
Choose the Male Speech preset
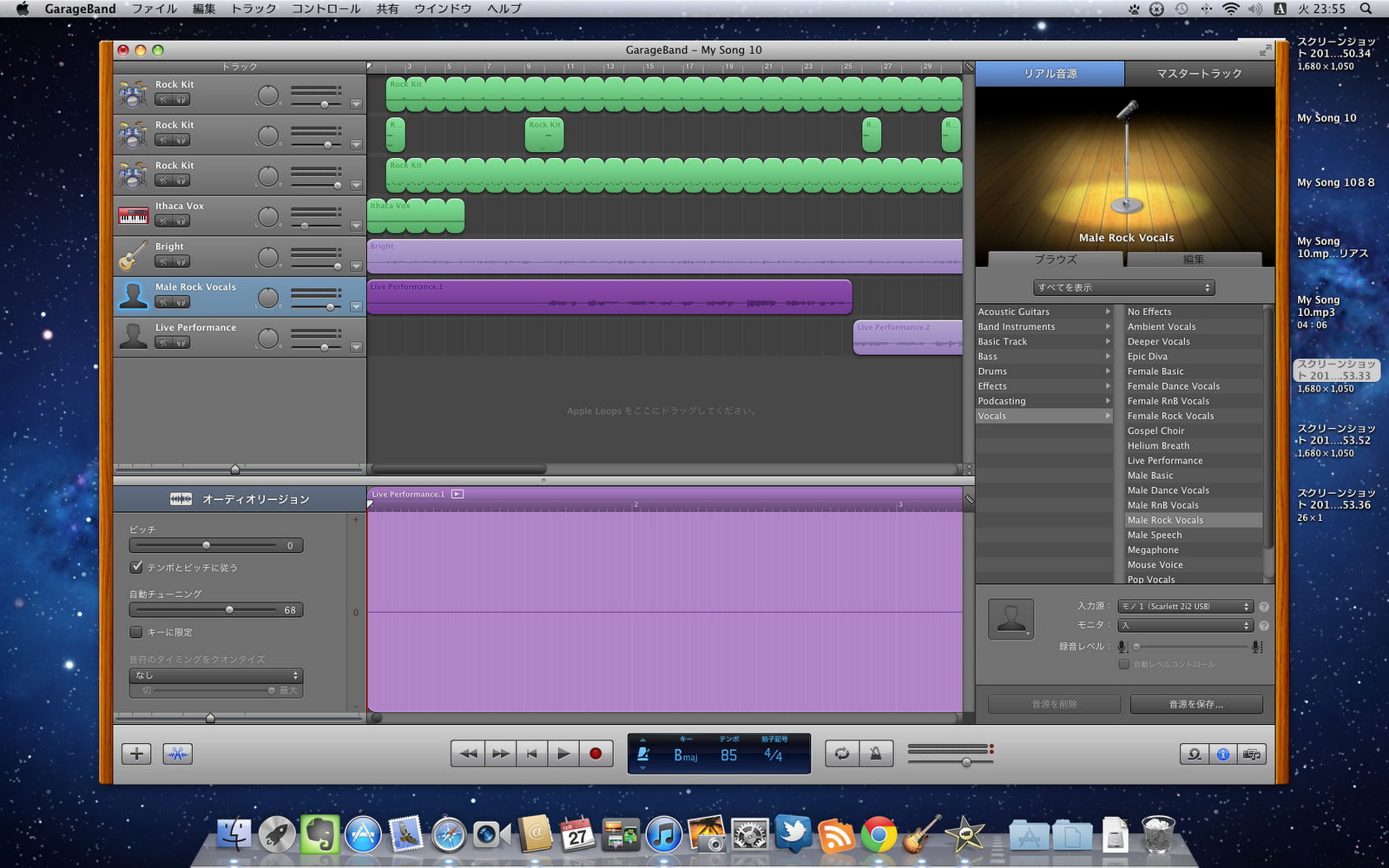1194,535
